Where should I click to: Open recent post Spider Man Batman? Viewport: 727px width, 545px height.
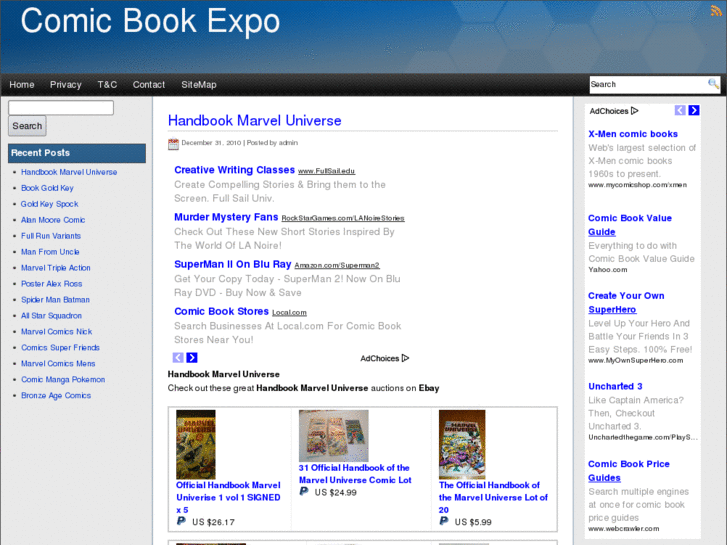[x=55, y=300]
